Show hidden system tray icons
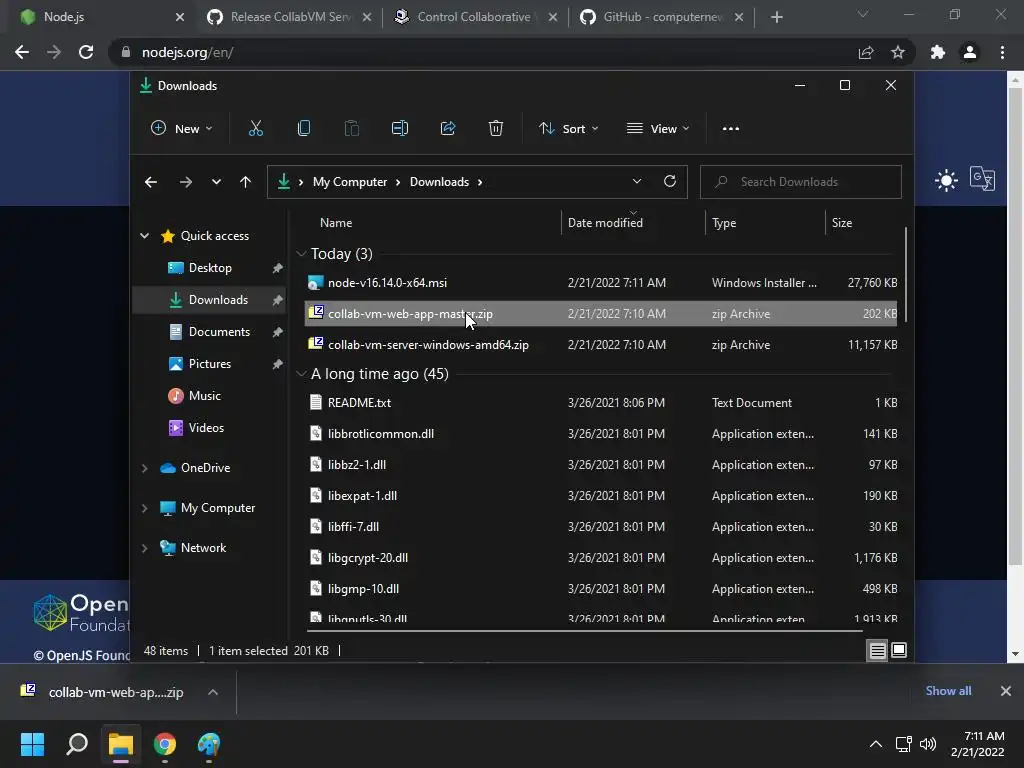Screen dimensions: 1024x768 876,744
